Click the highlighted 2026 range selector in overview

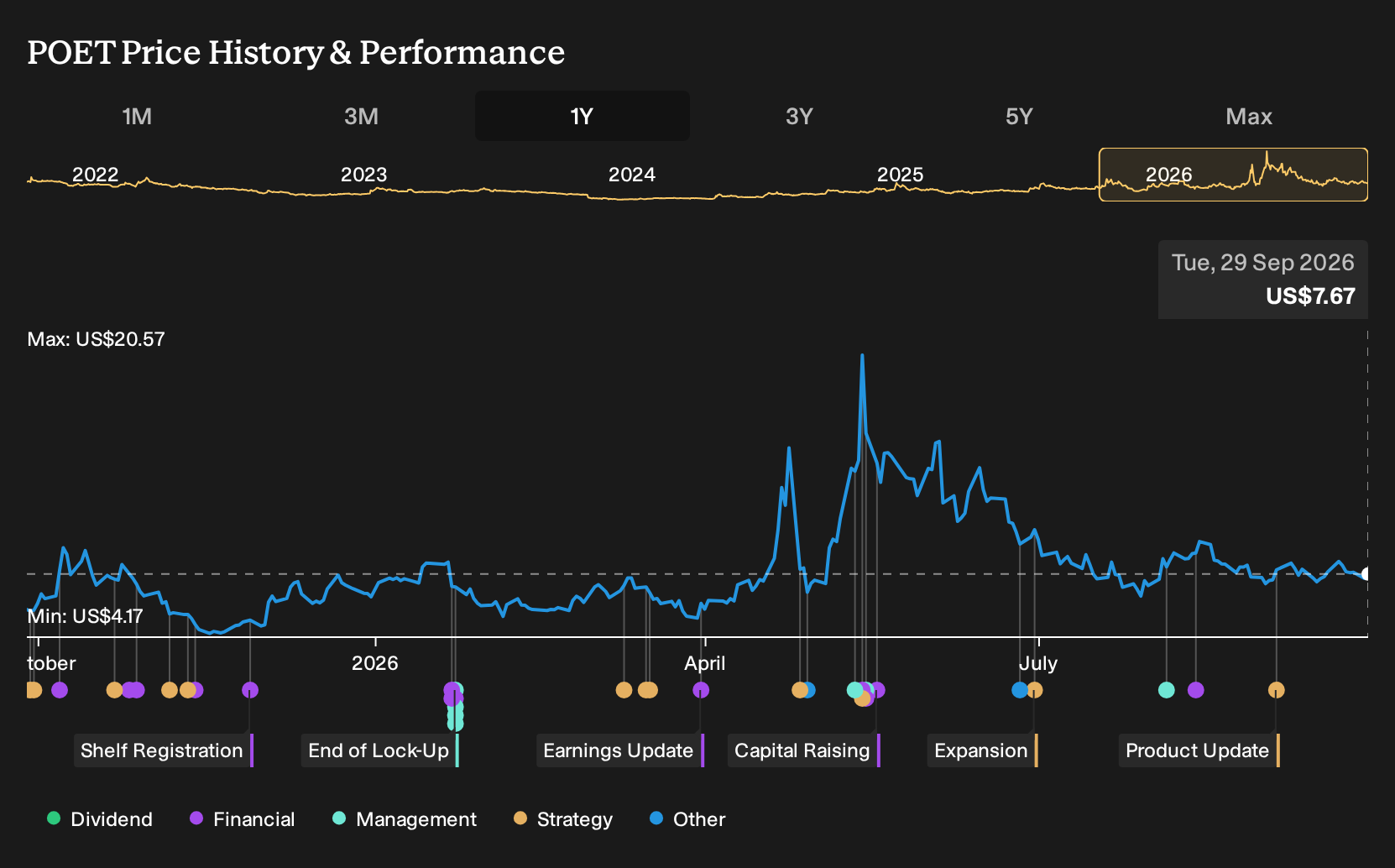(1233, 175)
